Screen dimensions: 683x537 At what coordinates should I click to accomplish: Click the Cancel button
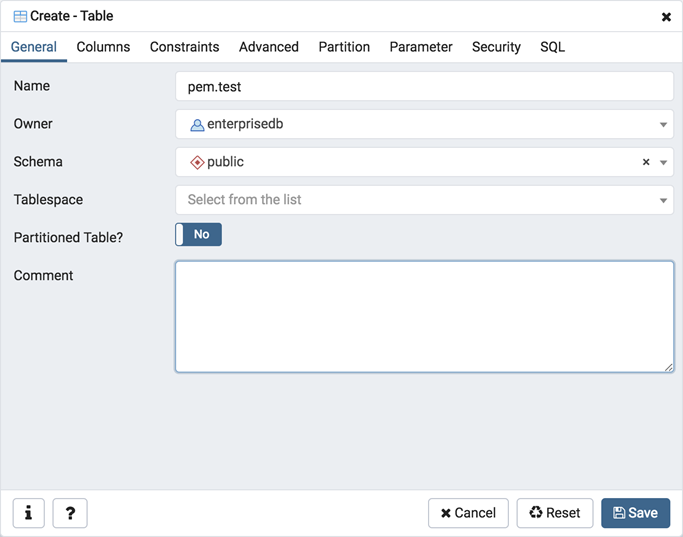coord(468,513)
